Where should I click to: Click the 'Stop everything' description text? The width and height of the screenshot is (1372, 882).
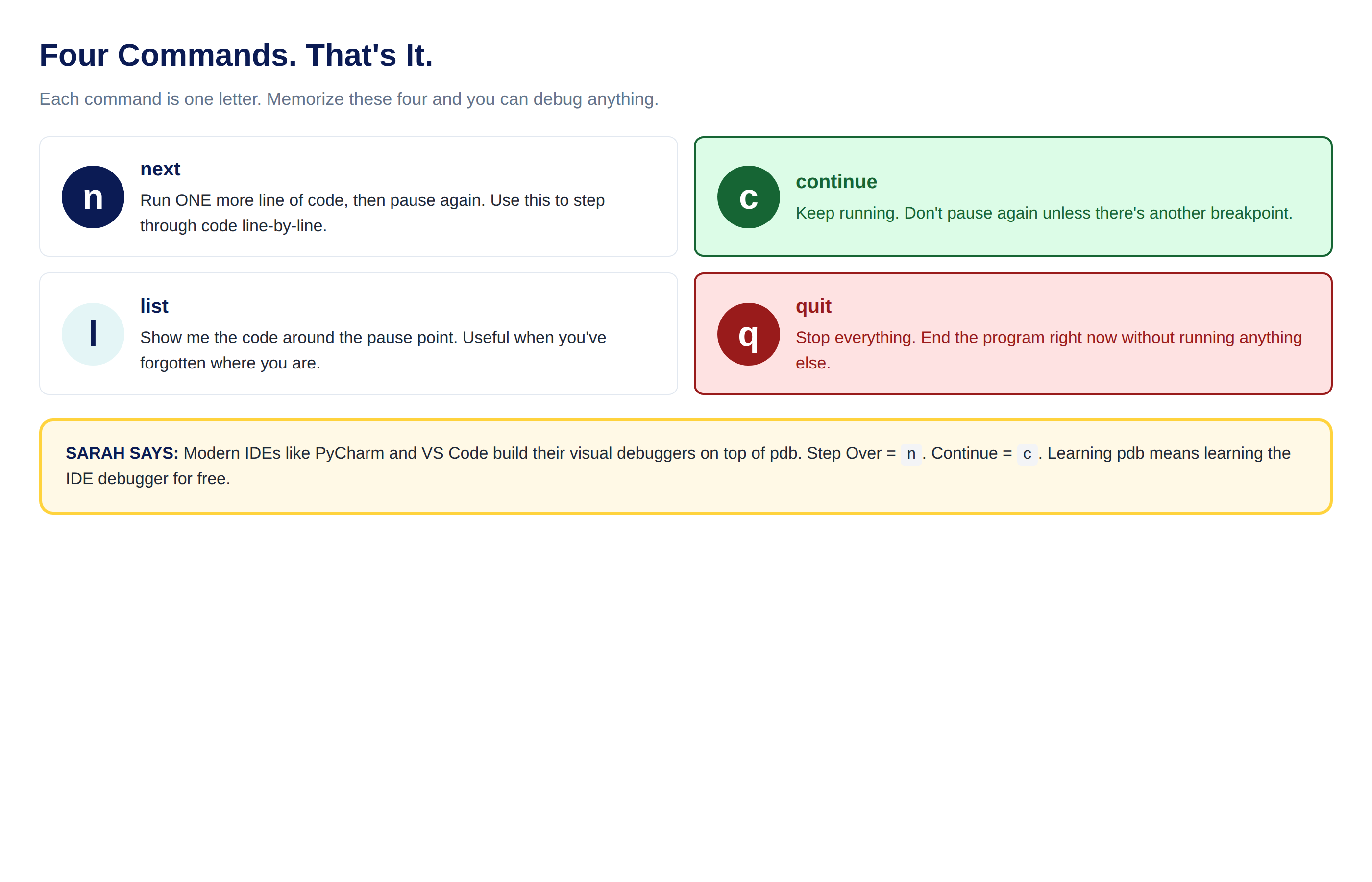(x=1049, y=350)
